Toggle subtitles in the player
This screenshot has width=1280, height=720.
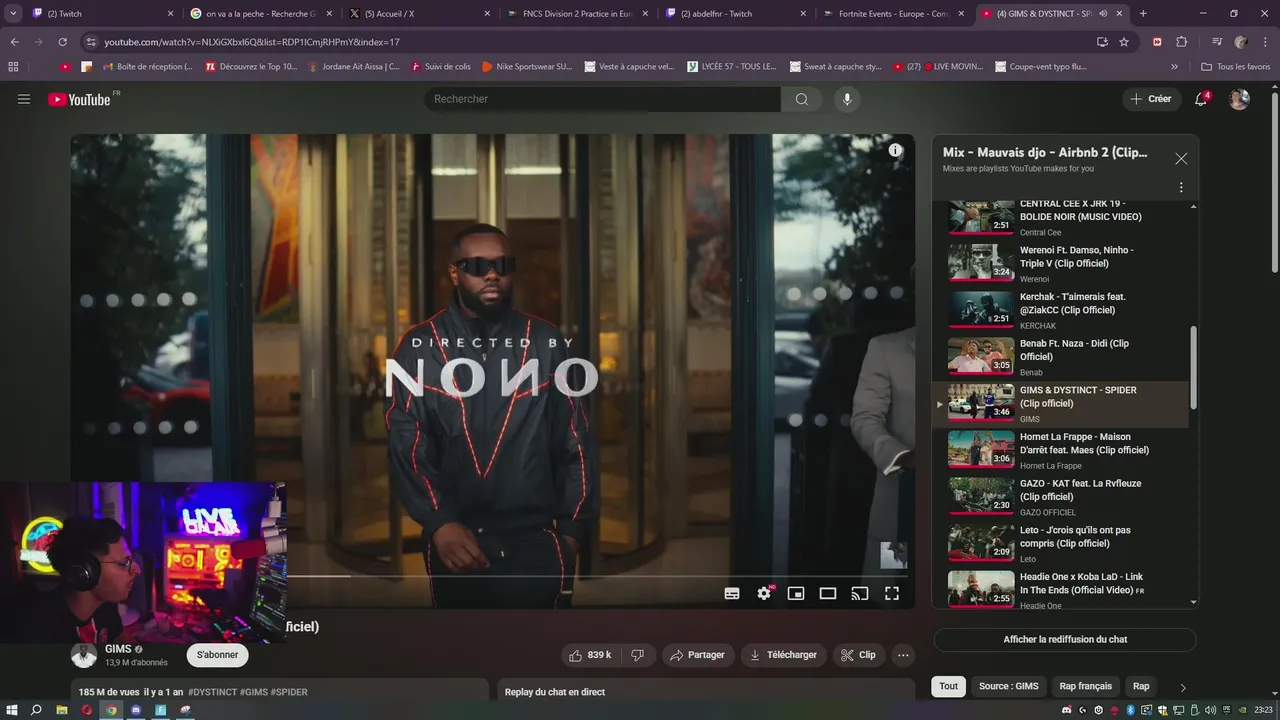pos(732,593)
